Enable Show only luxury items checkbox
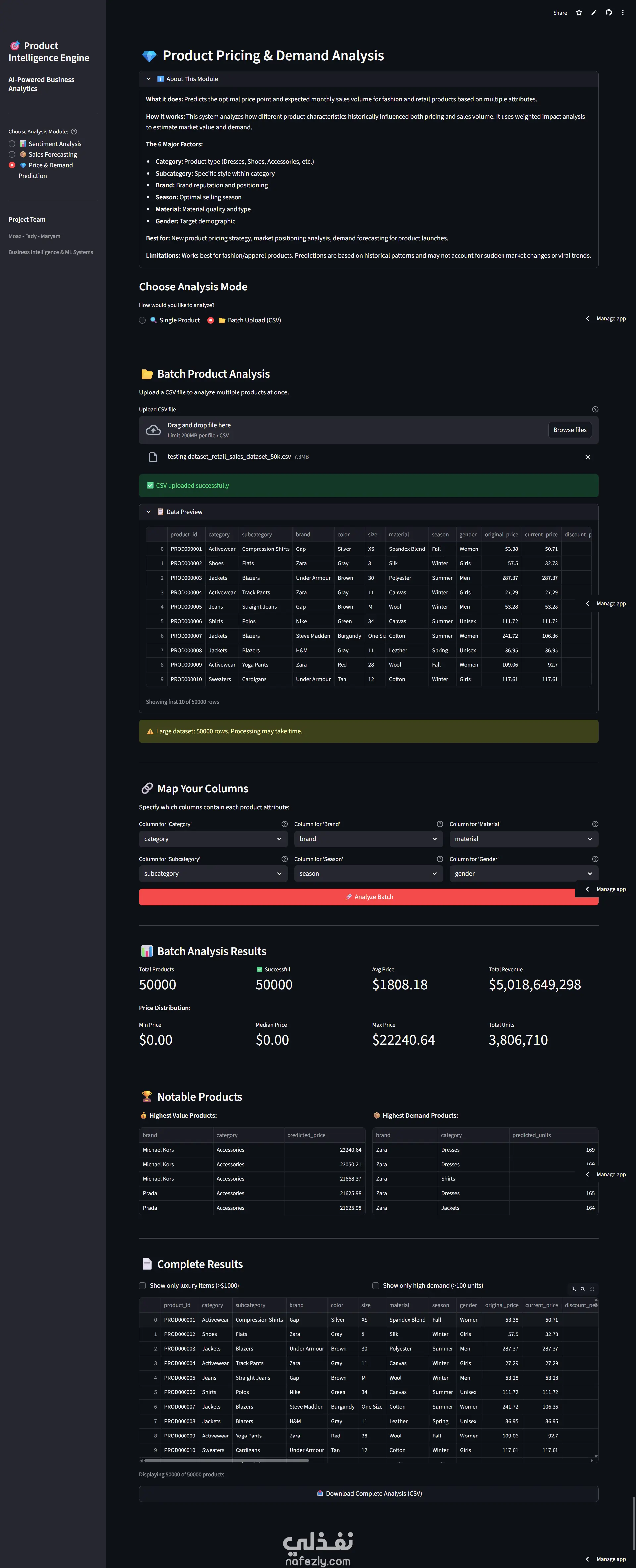 point(142,1285)
